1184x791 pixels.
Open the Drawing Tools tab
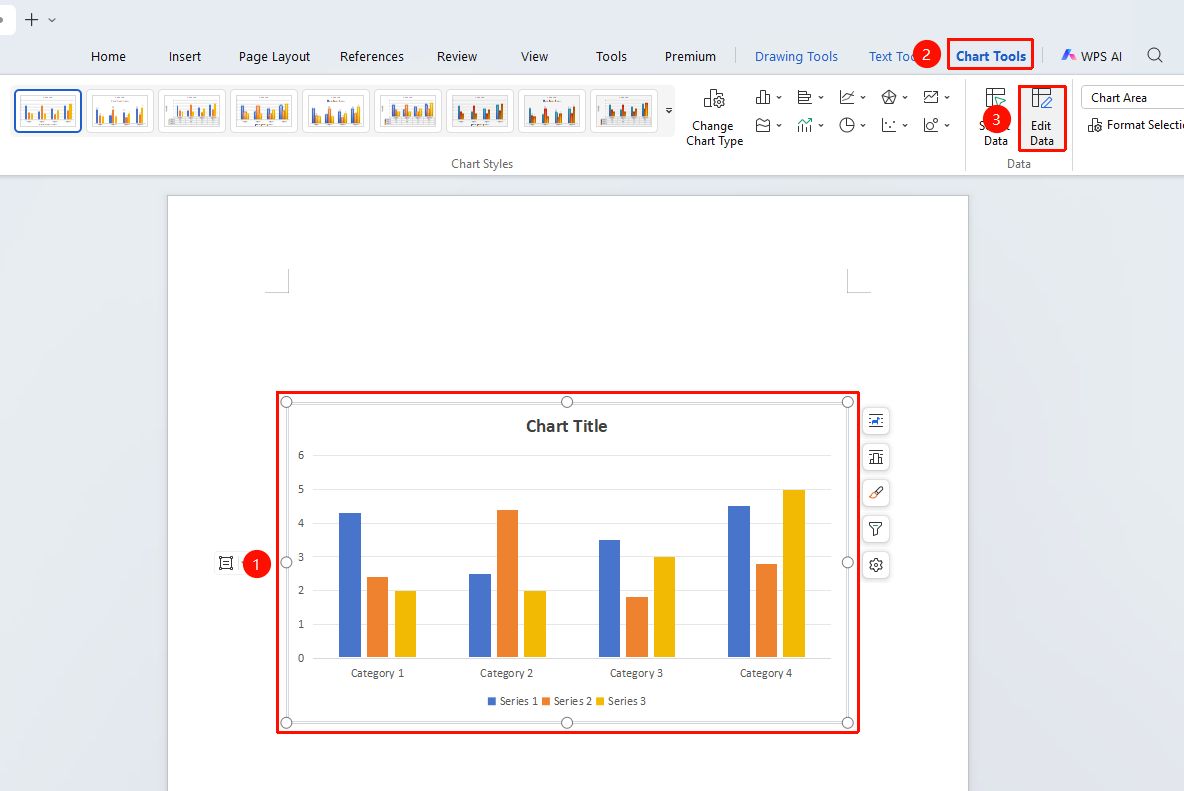796,57
